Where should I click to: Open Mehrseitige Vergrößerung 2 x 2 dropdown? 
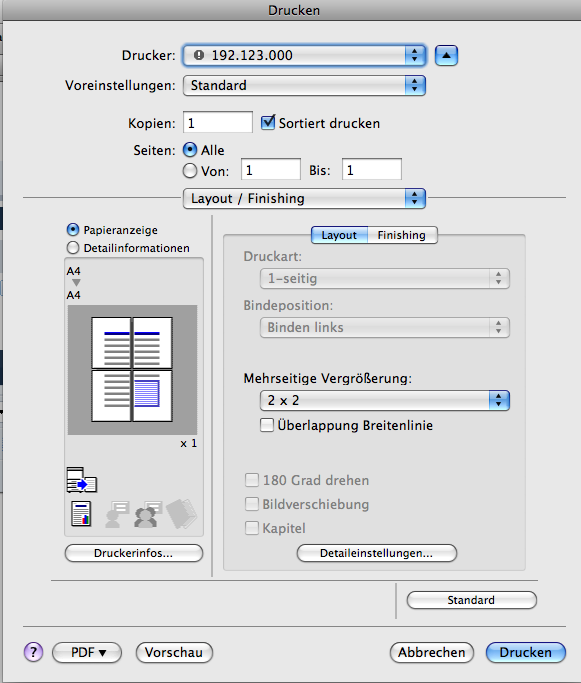385,400
